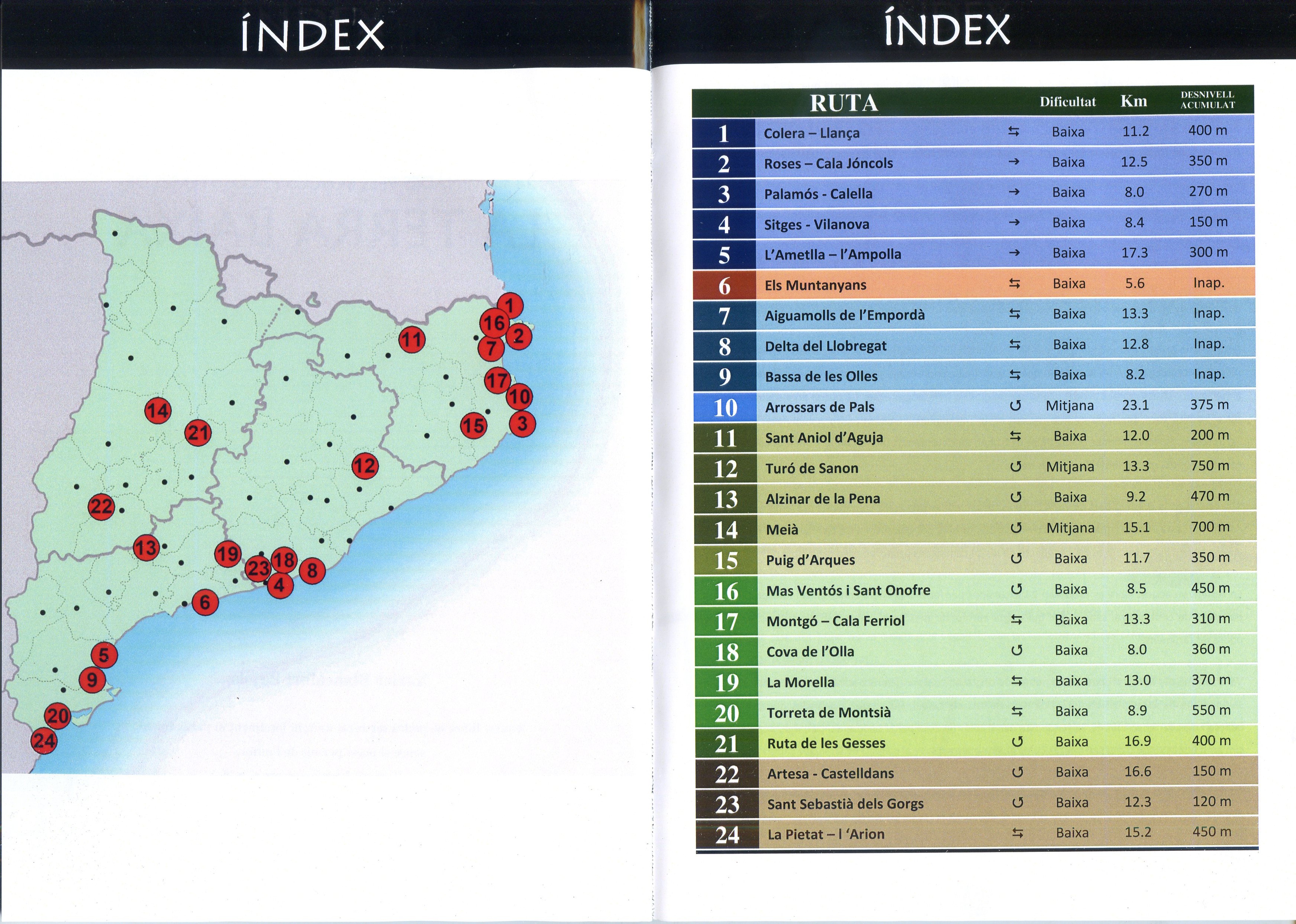Select map marker 12 on Catalonia map
Image resolution: width=1296 pixels, height=924 pixels.
pyautogui.click(x=365, y=466)
